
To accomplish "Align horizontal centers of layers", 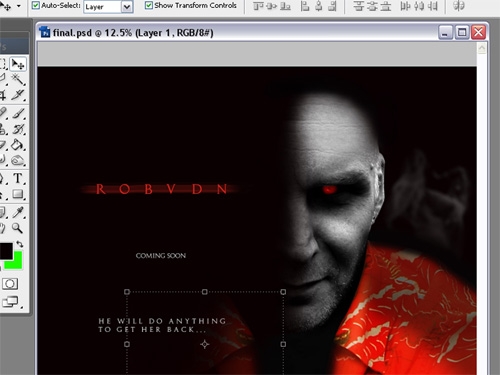I will coord(319,6).
